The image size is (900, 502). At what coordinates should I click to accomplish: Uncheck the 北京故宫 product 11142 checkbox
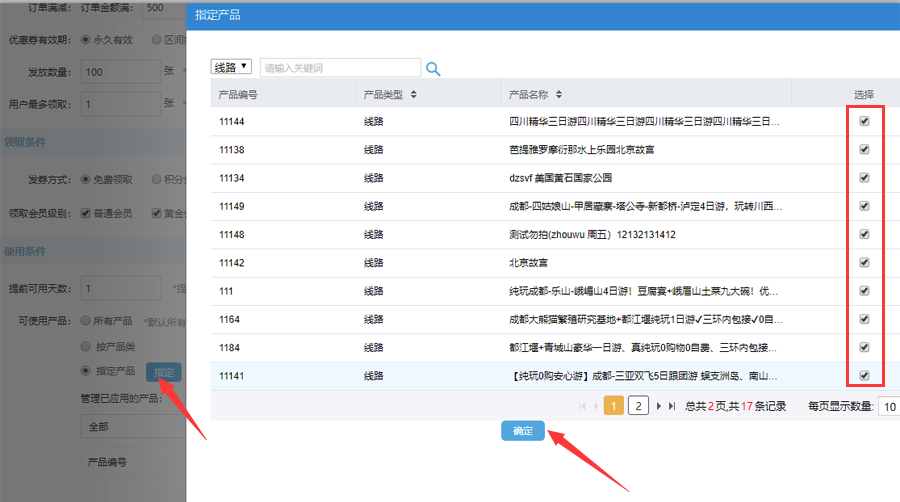tap(864, 263)
